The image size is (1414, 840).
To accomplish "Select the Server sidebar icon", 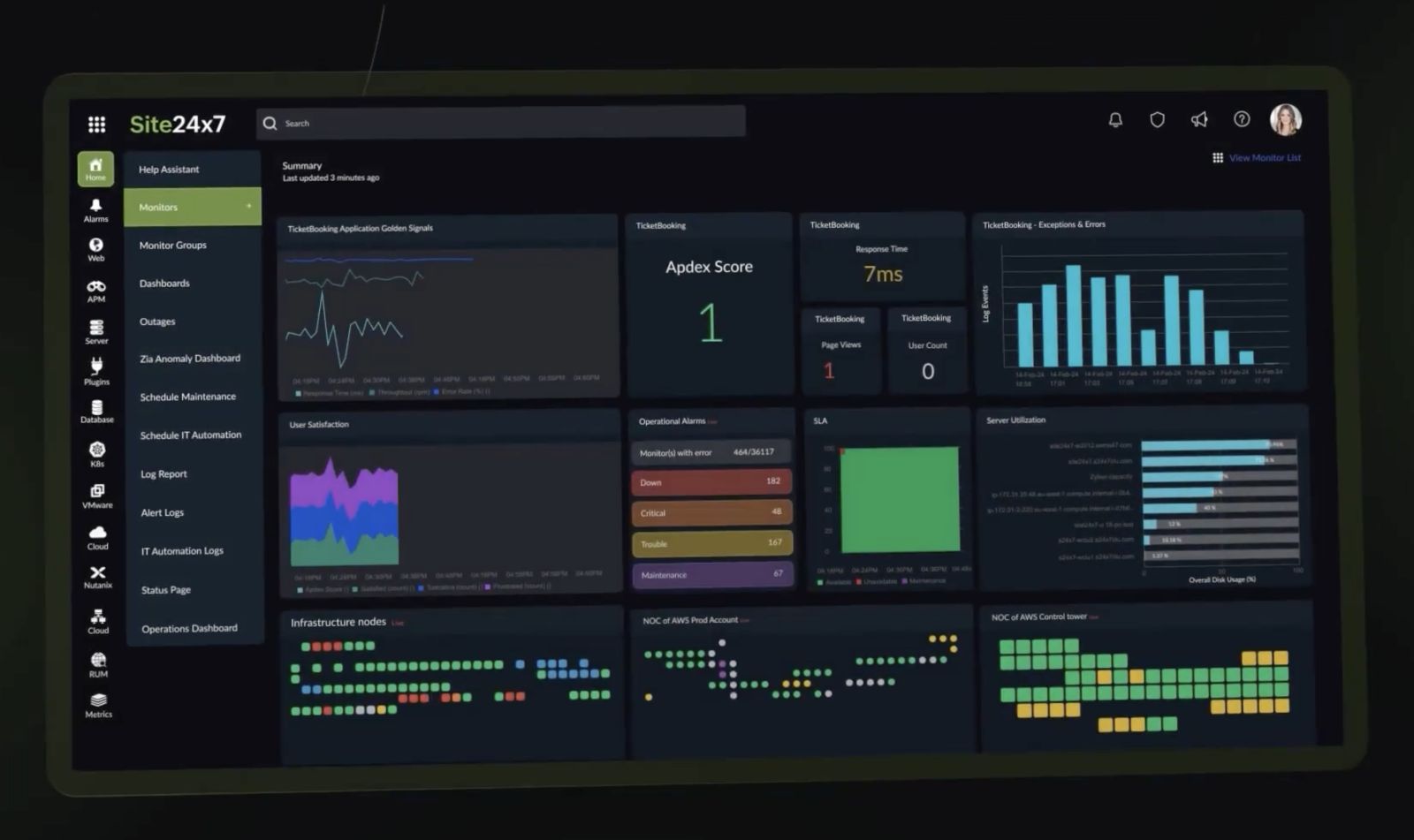I will click(x=96, y=332).
